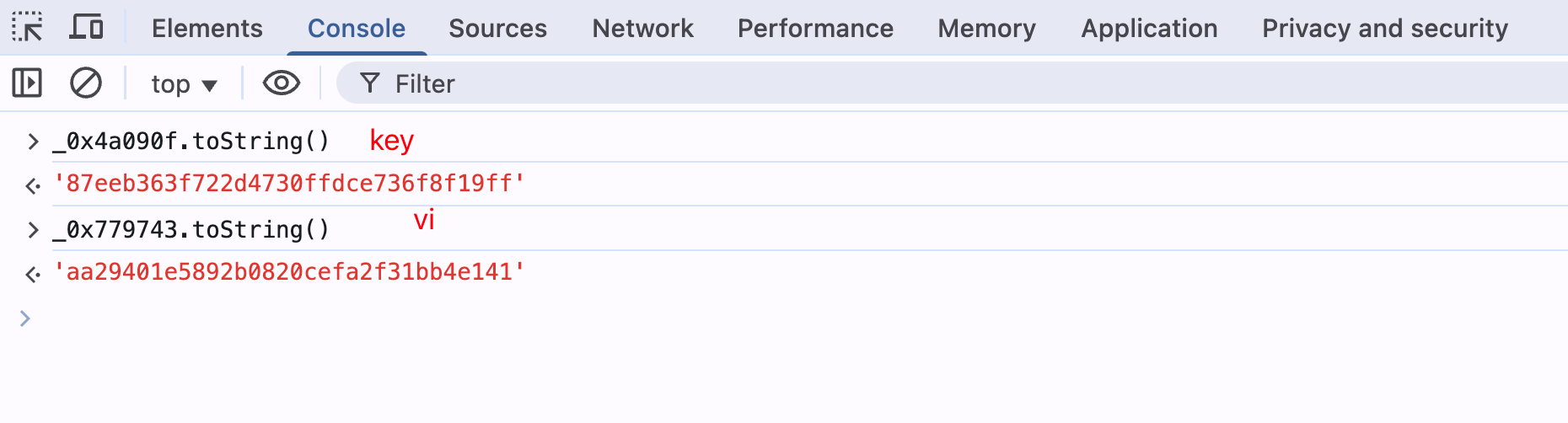Open the Performance tab
The image size is (1568, 423).
point(816,28)
